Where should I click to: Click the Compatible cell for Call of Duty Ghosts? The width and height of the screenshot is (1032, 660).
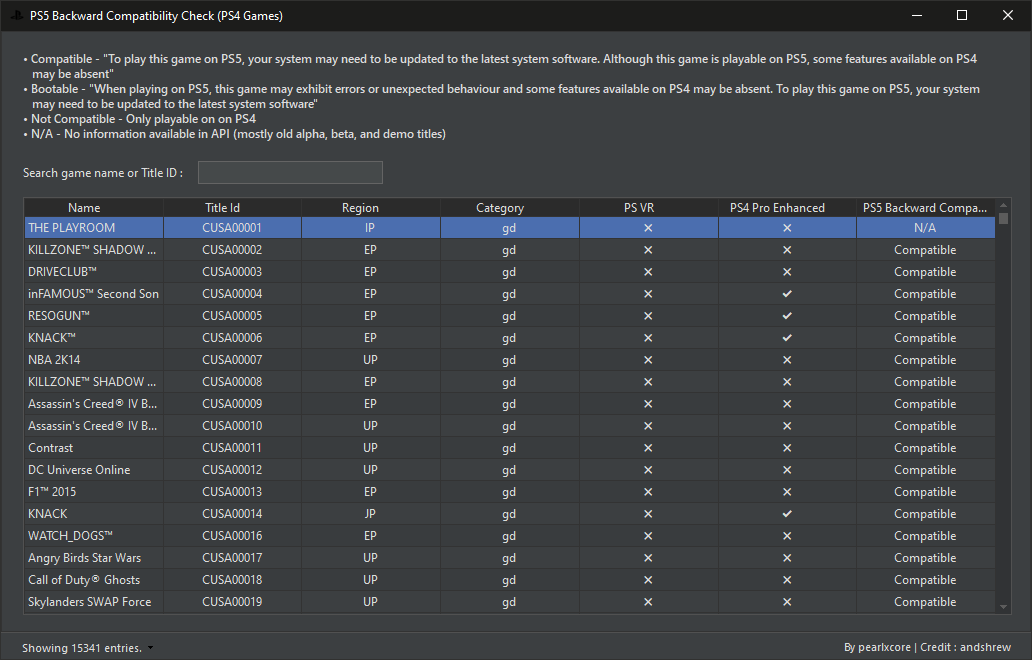click(x=925, y=580)
